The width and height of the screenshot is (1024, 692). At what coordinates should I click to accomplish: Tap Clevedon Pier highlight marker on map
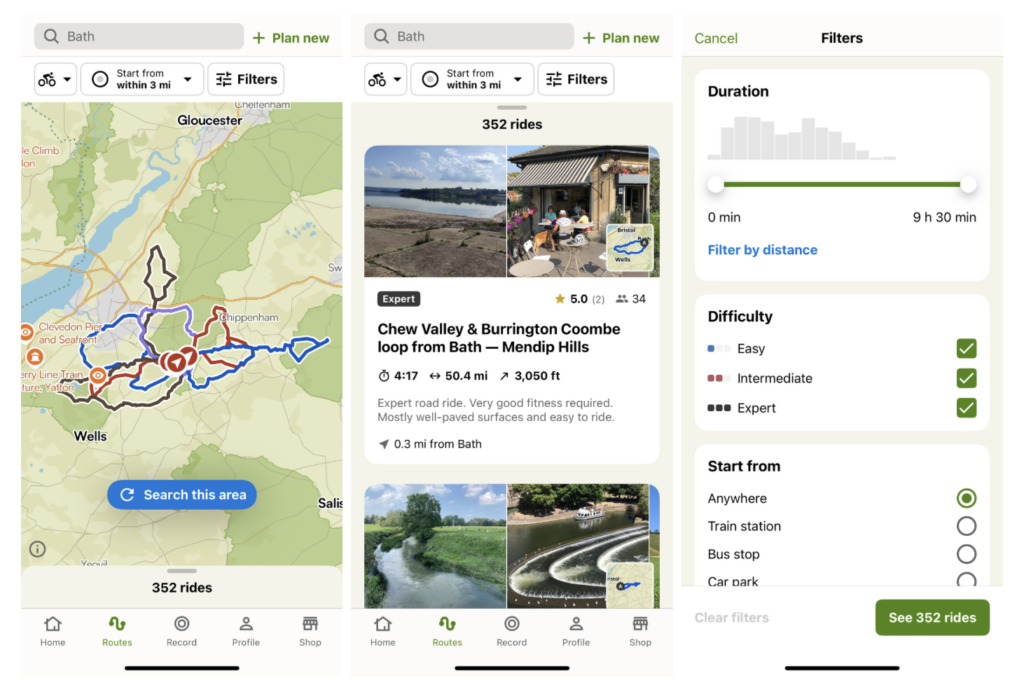27,332
